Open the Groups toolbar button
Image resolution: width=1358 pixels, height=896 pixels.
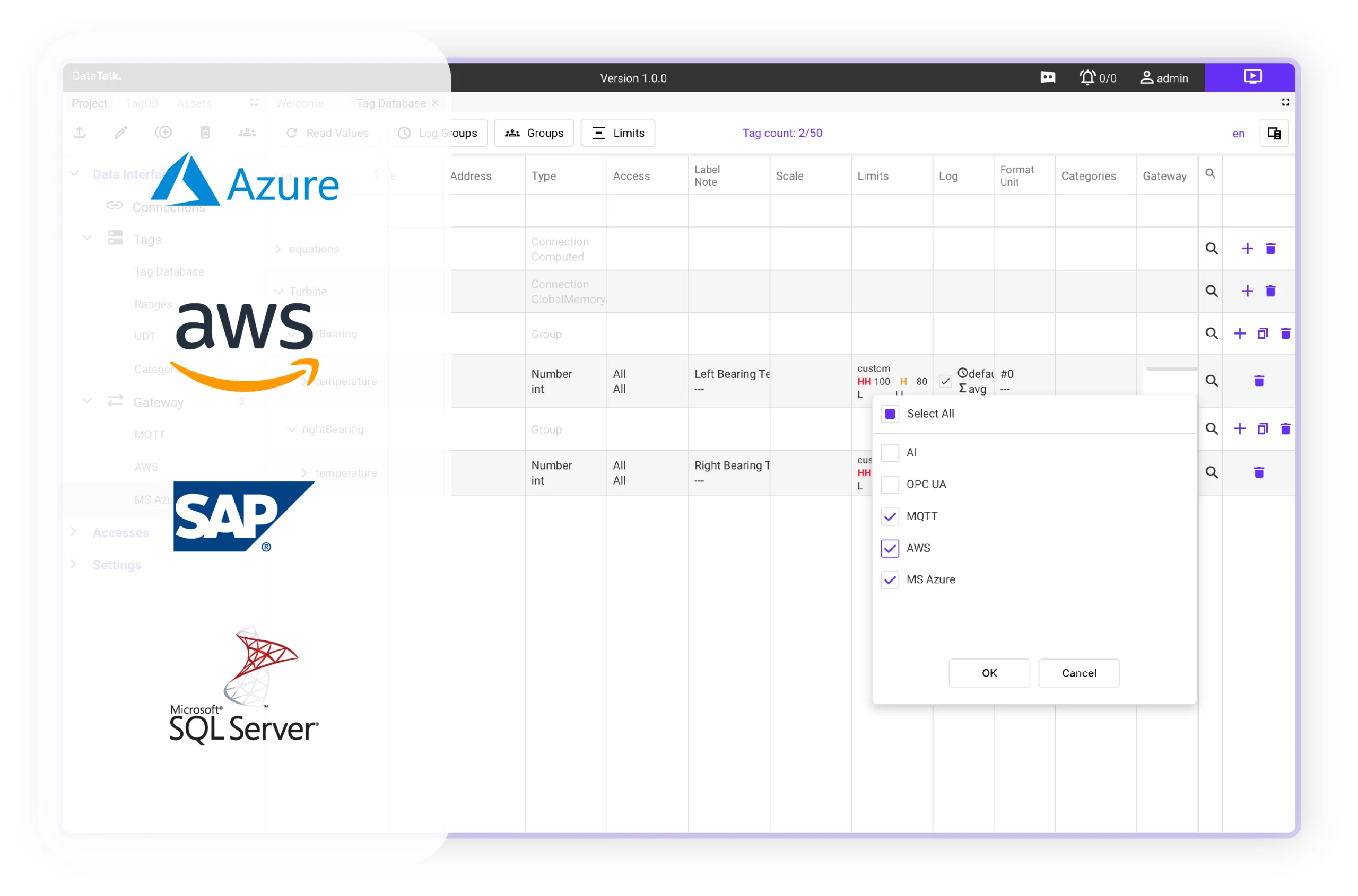534,133
